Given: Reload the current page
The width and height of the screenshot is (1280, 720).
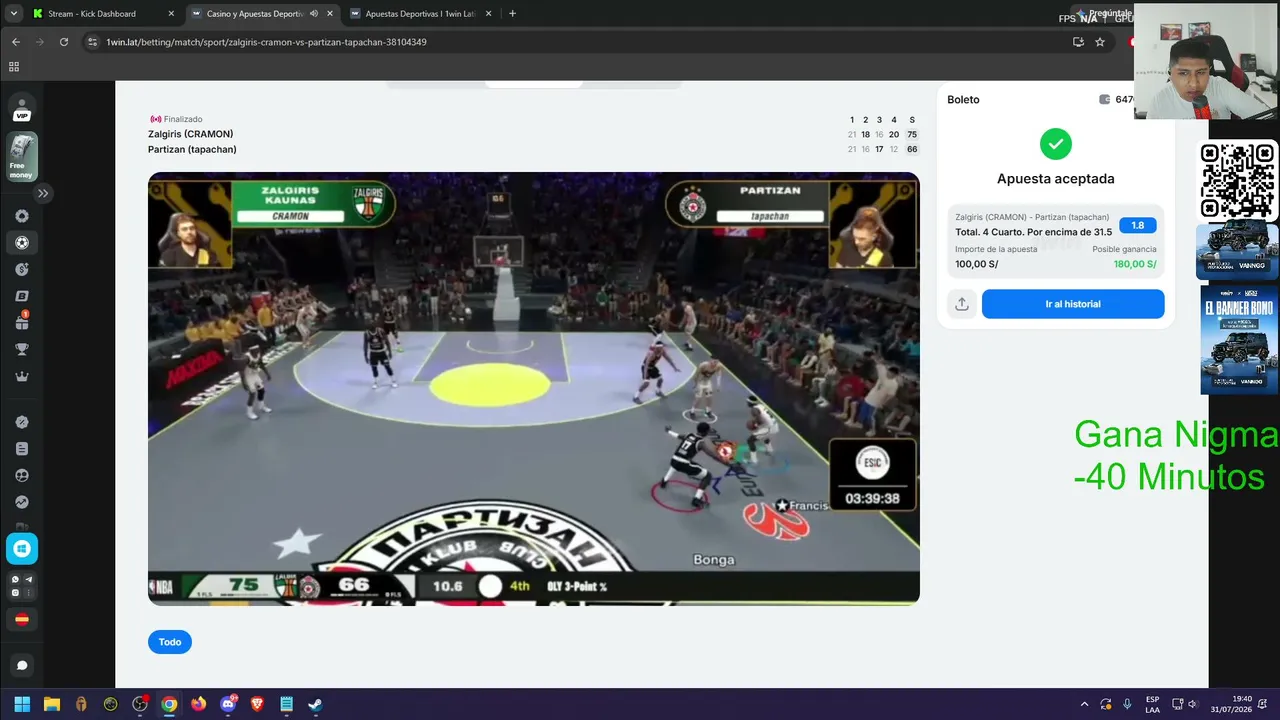Looking at the screenshot, I should coord(64,42).
